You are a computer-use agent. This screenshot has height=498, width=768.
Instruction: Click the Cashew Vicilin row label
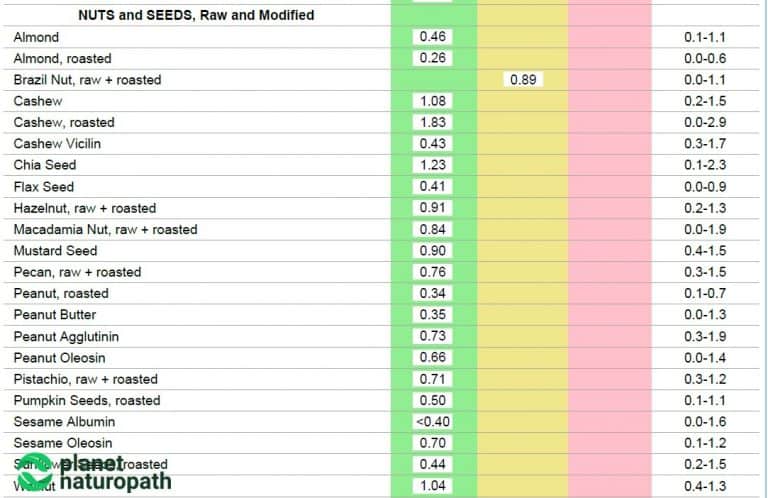pos(57,144)
